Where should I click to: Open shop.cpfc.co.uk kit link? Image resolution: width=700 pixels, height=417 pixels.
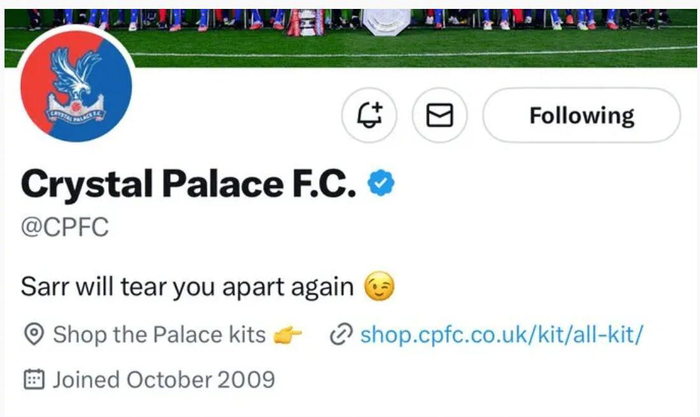(501, 335)
